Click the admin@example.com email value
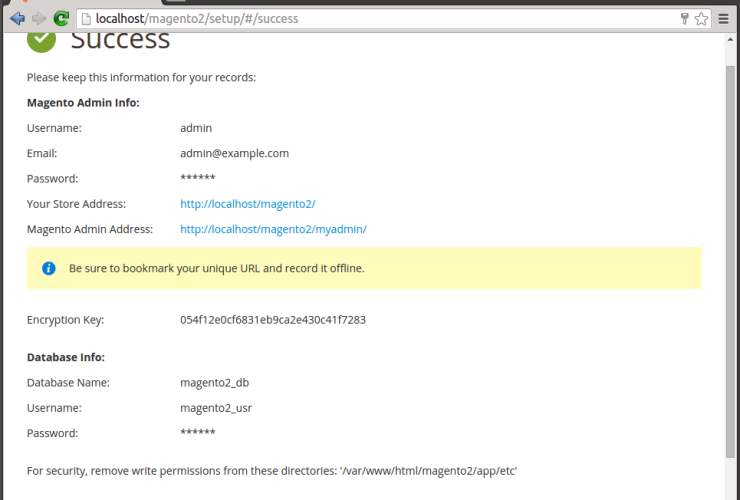 [x=234, y=153]
